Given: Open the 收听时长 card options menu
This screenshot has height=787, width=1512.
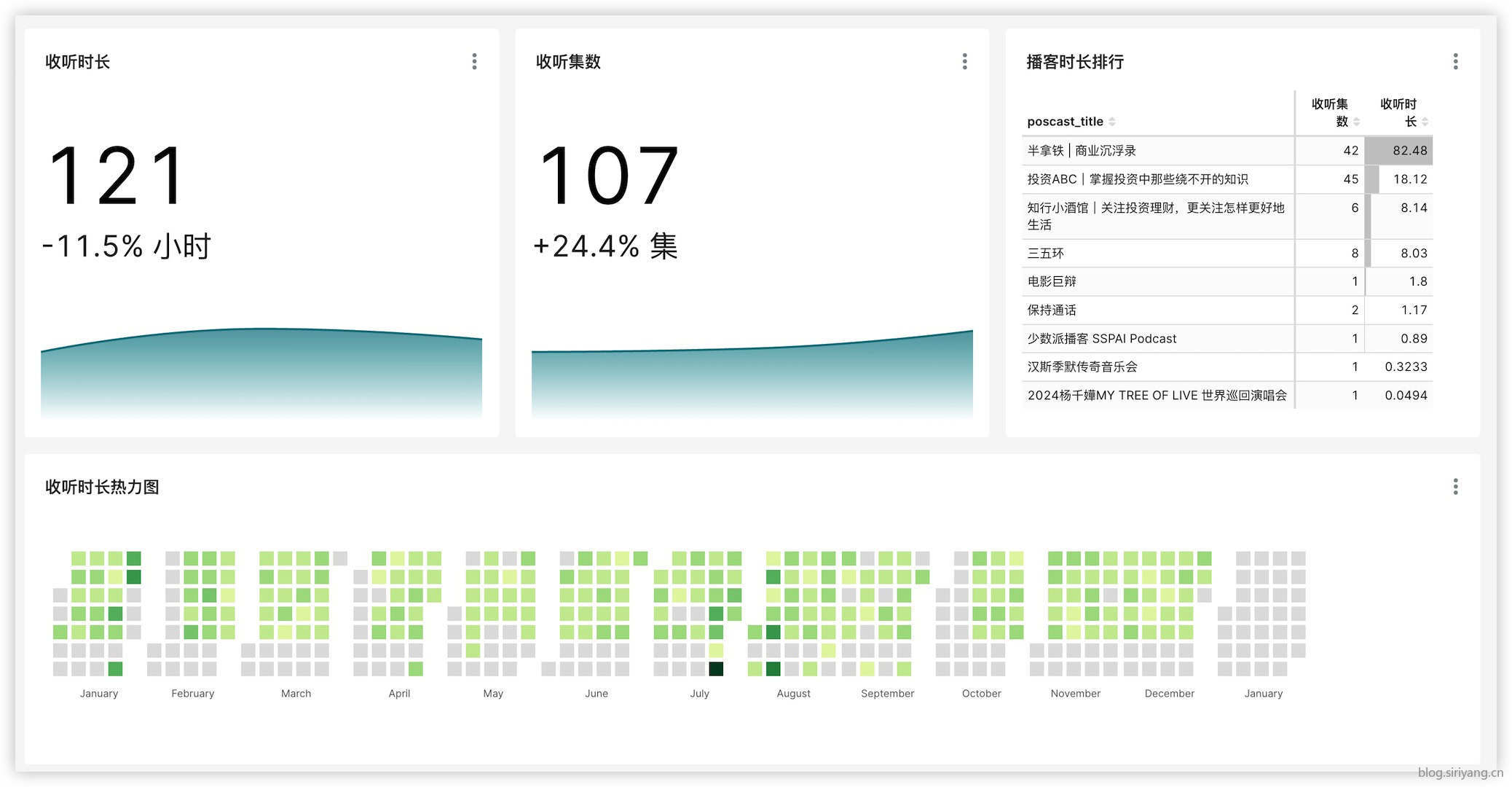Looking at the screenshot, I should (474, 61).
